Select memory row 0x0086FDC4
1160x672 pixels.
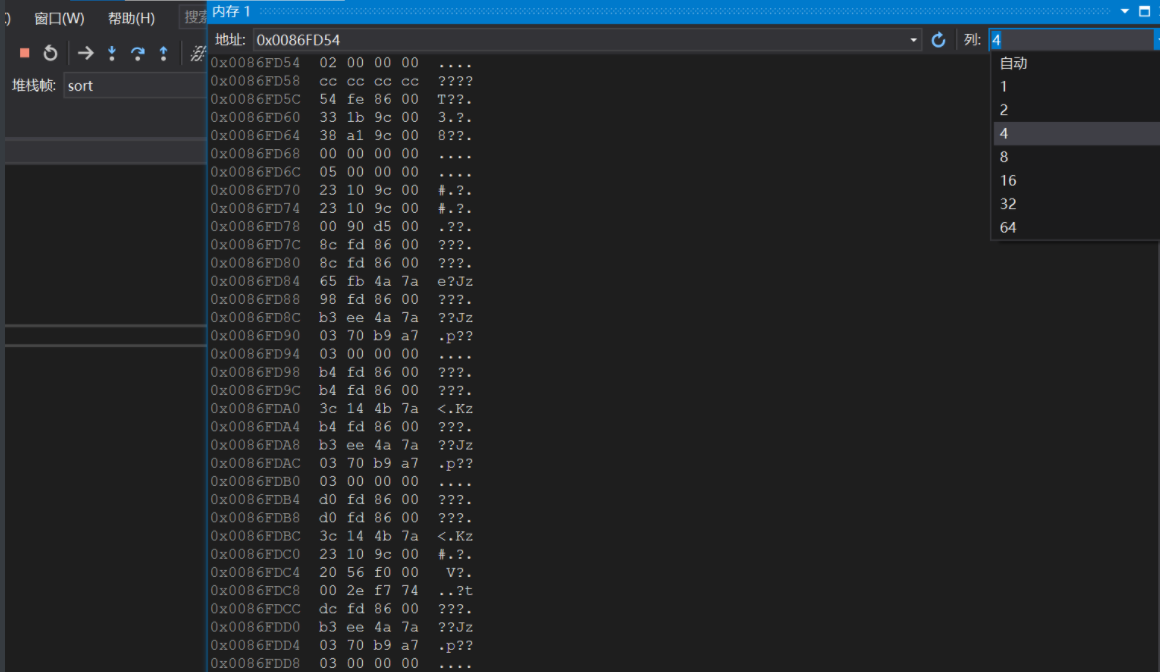(x=341, y=572)
